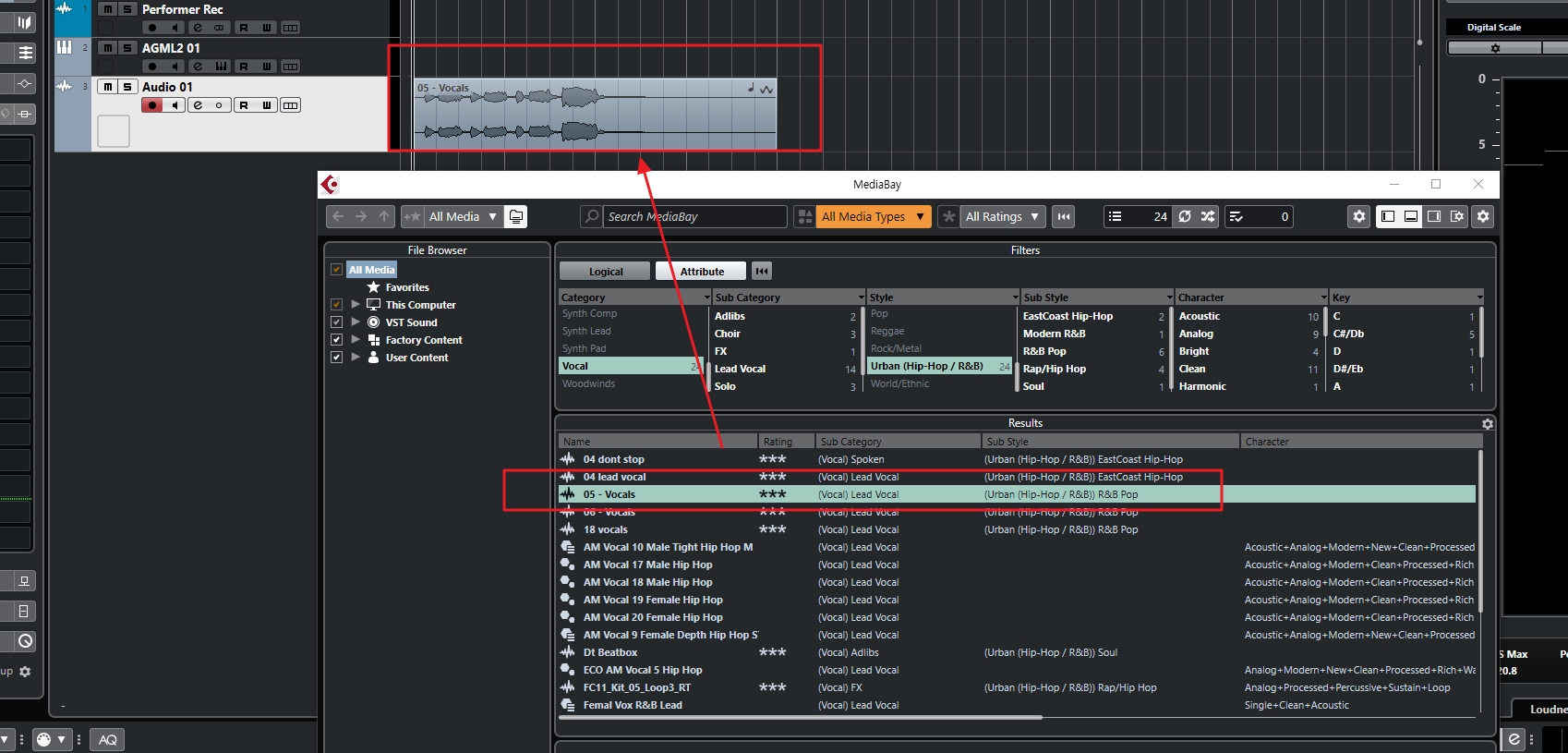Record enable the AGML2 01 track
Screen dimensions: 1568x753
pos(152,67)
